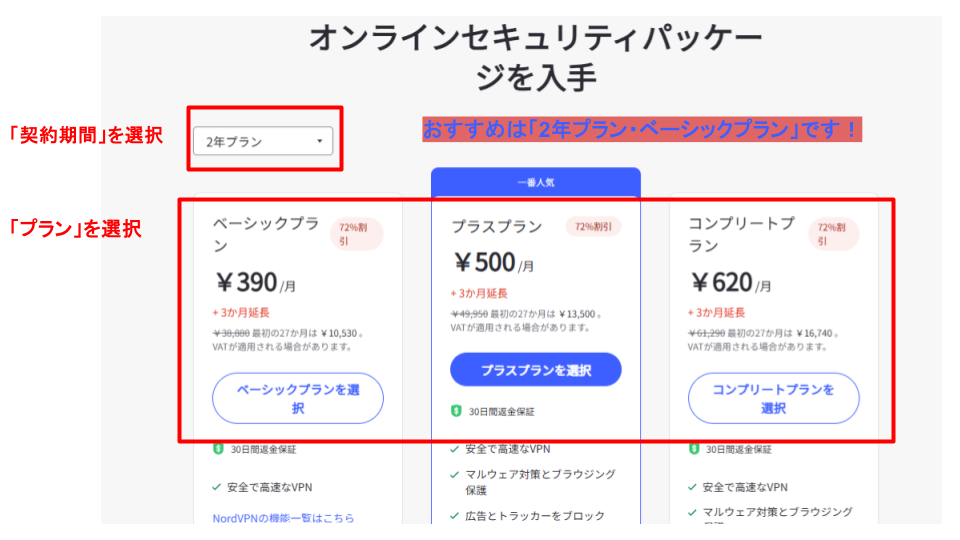Click the checkmark beside 安全で高速なVPN in Basic plan

point(216,487)
